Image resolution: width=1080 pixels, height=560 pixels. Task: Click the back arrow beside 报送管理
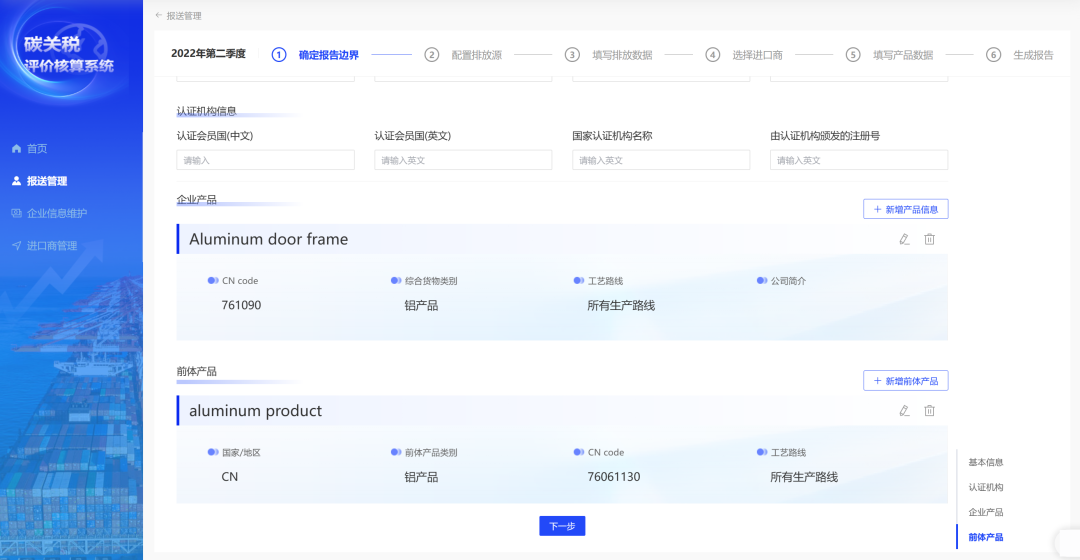[x=158, y=15]
